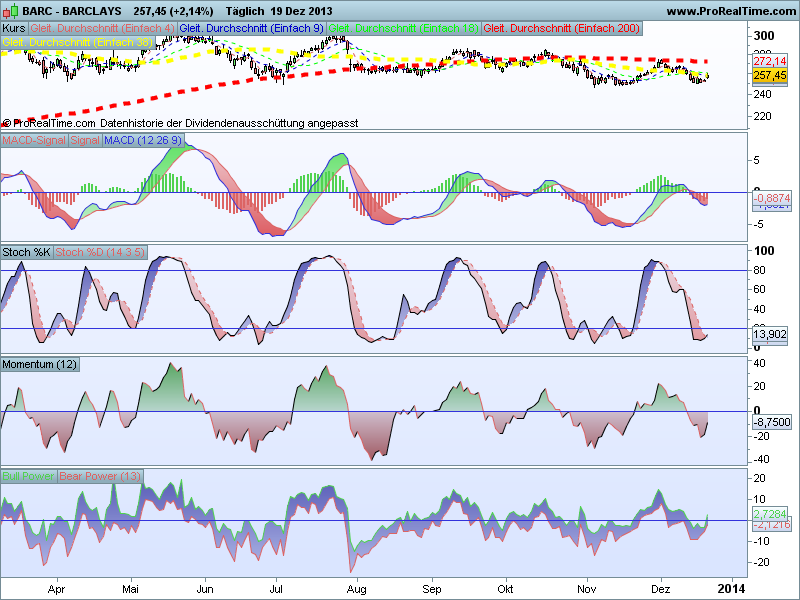Click the 100 level on the stochastic axis
The height and width of the screenshot is (600, 800).
(x=764, y=251)
